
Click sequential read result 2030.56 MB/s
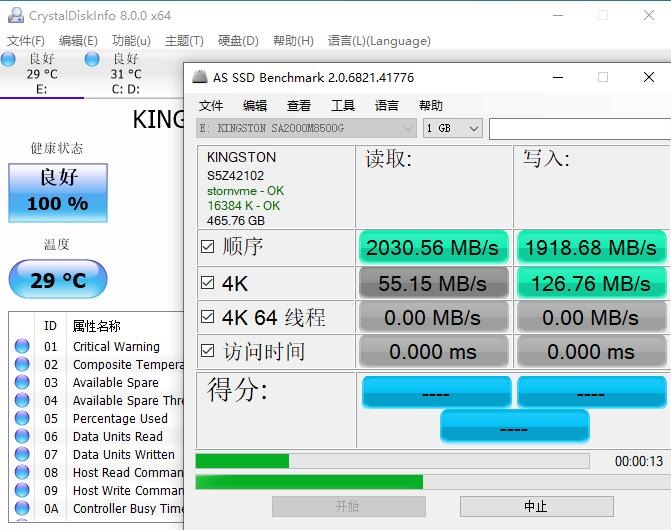tap(433, 247)
